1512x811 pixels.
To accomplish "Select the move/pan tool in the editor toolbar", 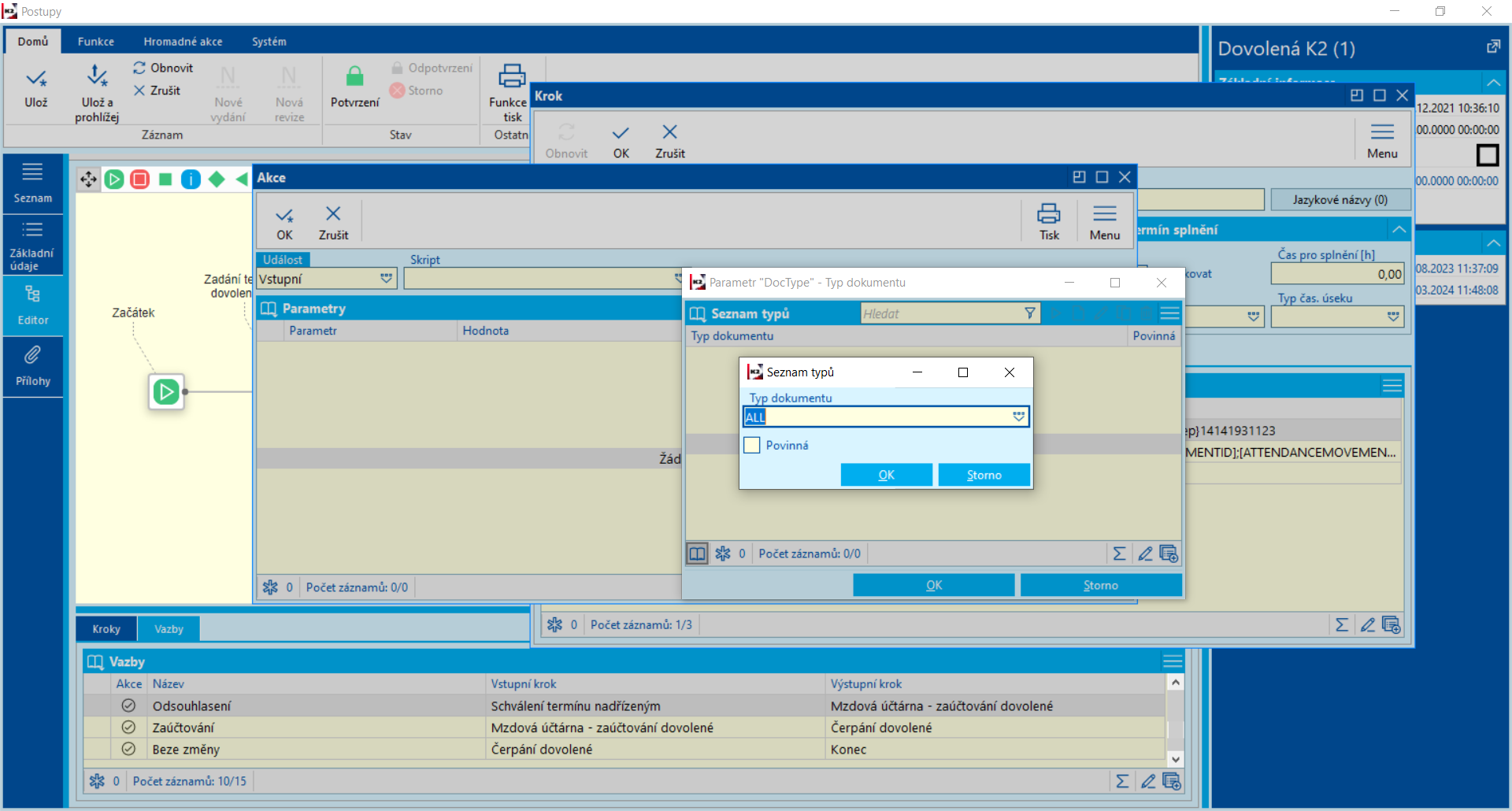I will tap(88, 180).
